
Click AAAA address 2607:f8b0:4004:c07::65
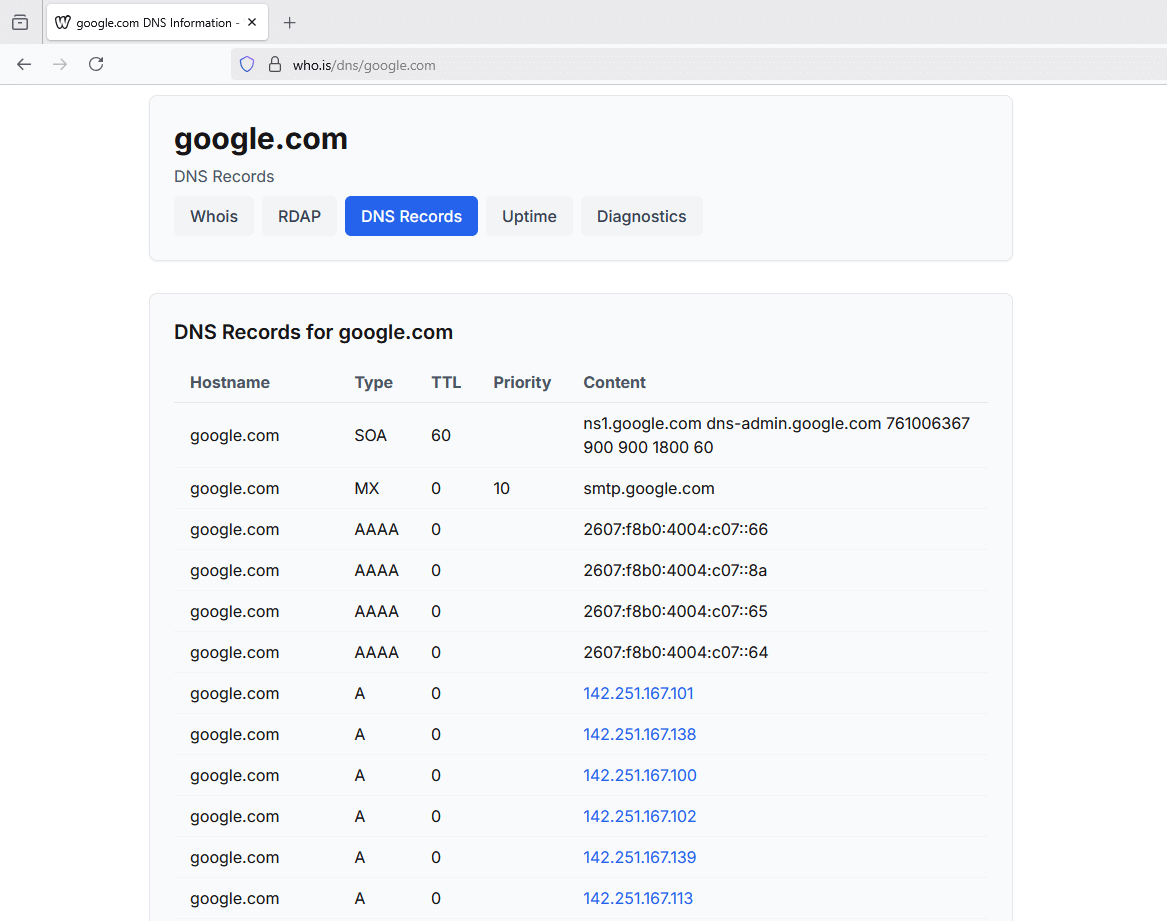tap(676, 611)
